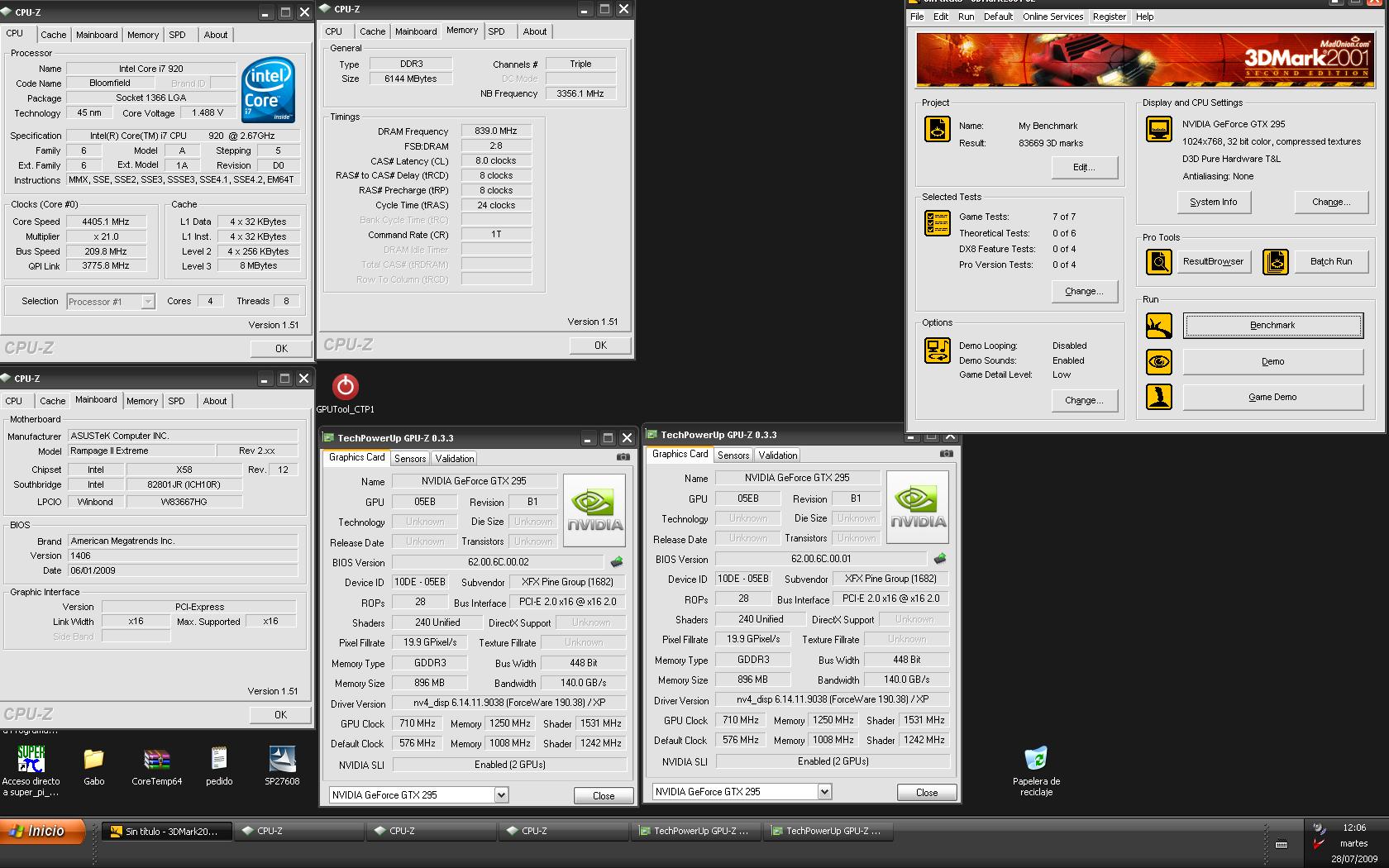Click Close button in left GPU-Z
The width and height of the screenshot is (1389, 868).
(x=604, y=796)
